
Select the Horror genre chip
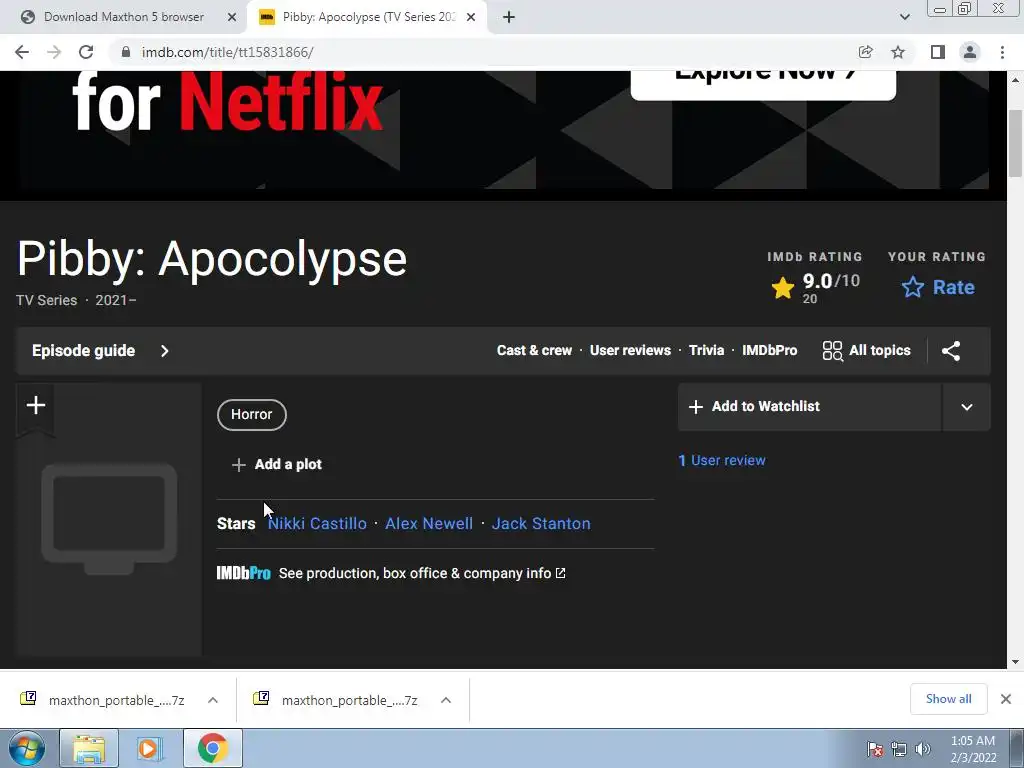(x=251, y=415)
